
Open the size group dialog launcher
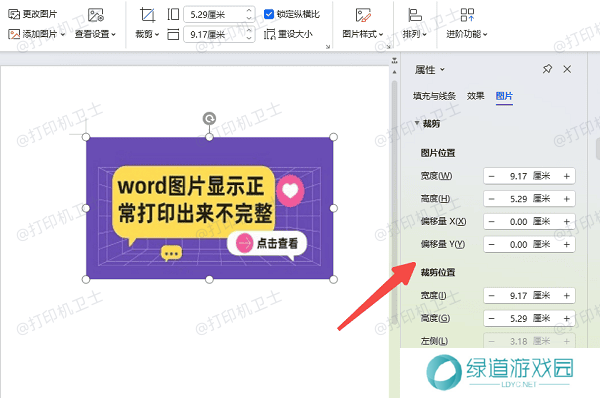pos(328,47)
